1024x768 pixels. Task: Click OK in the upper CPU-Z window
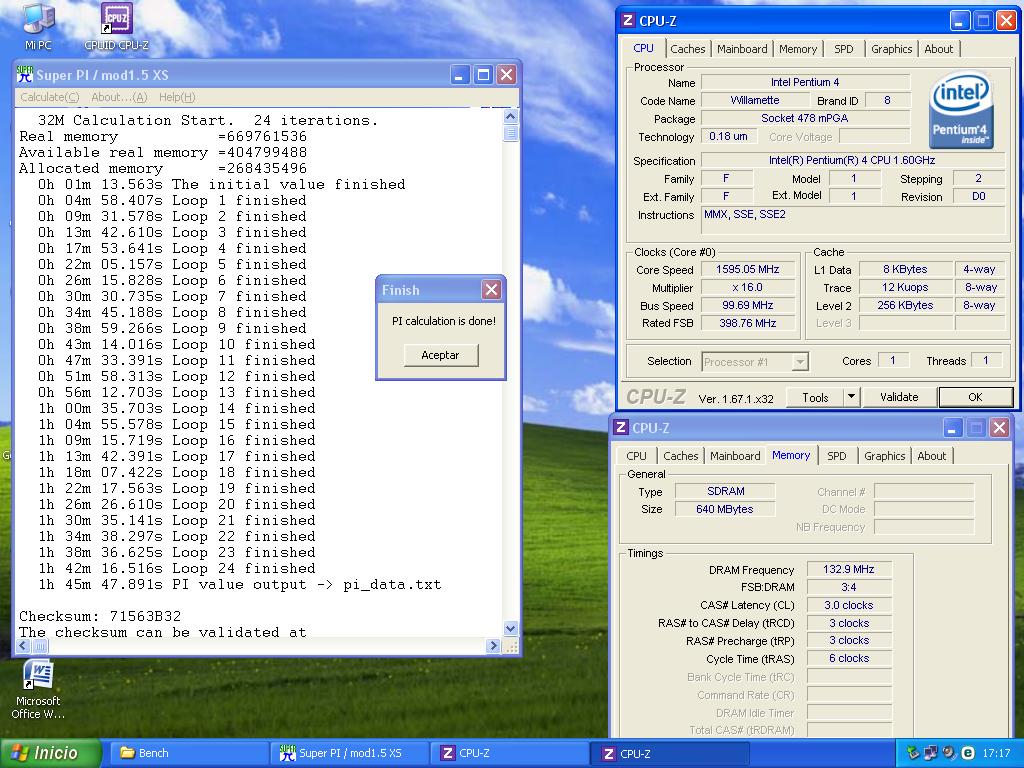tap(975, 397)
